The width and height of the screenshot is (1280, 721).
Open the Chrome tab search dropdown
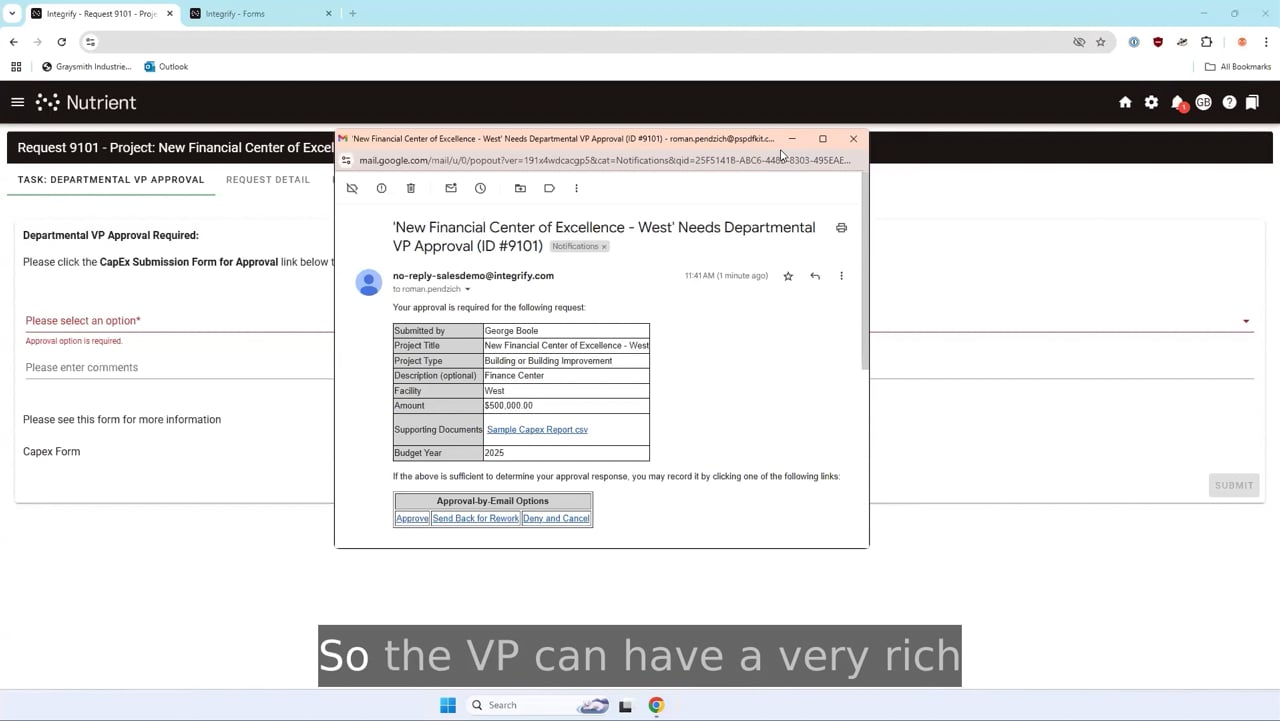[12, 14]
